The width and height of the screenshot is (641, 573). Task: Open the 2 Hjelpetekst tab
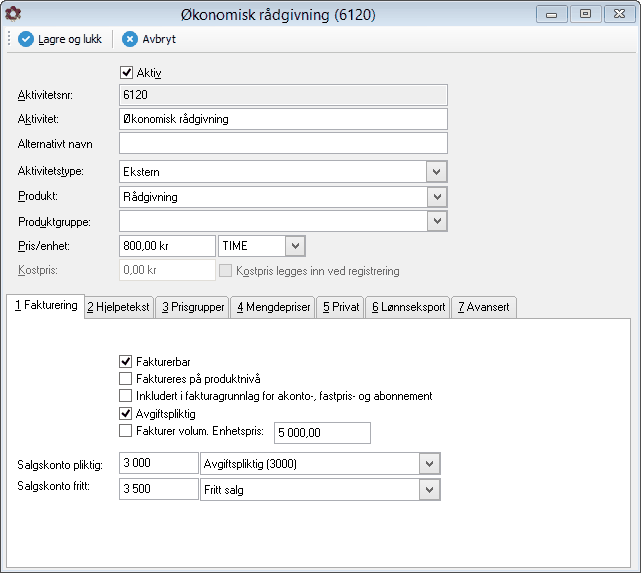click(119, 307)
